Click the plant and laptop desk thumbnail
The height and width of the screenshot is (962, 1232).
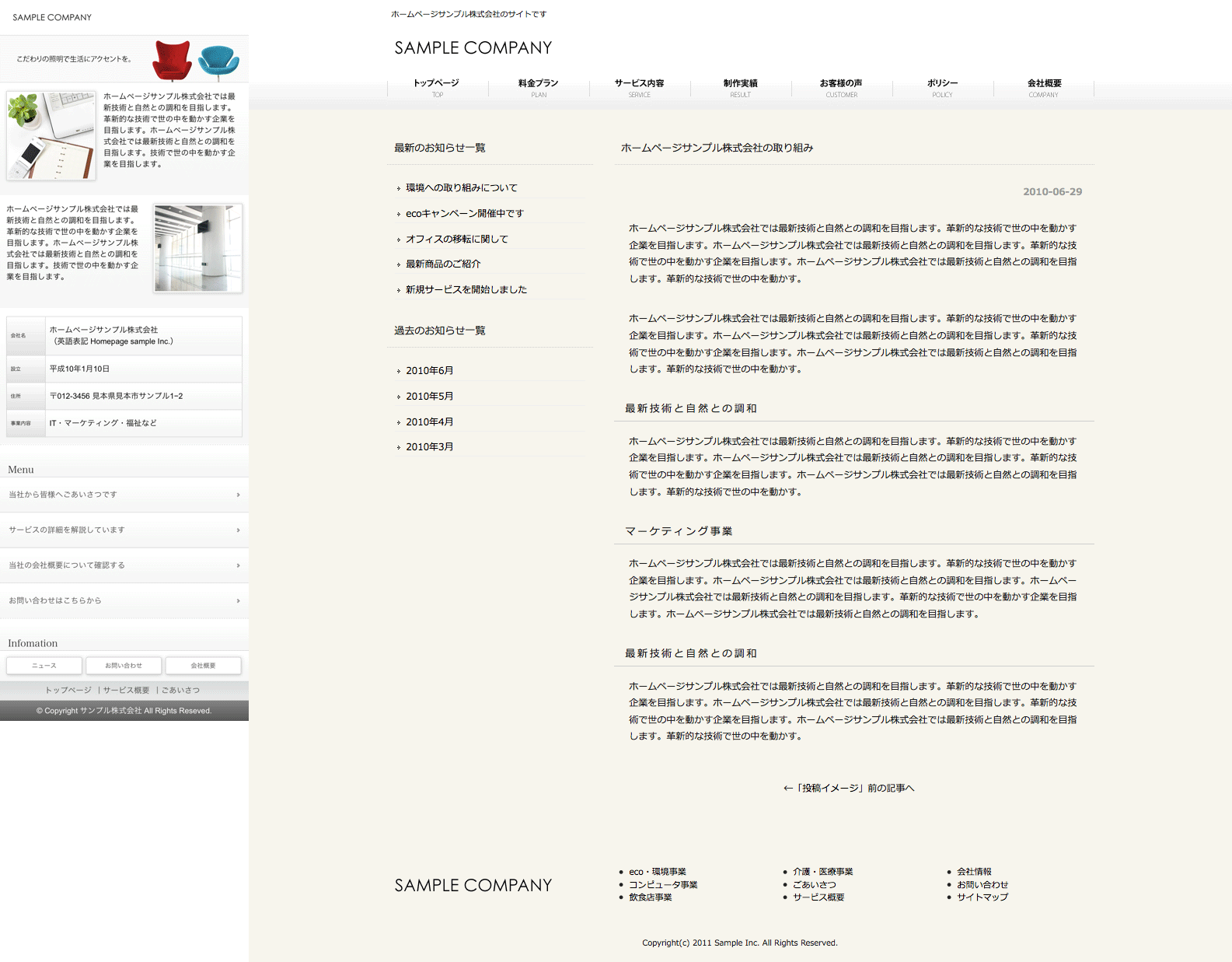click(51, 136)
